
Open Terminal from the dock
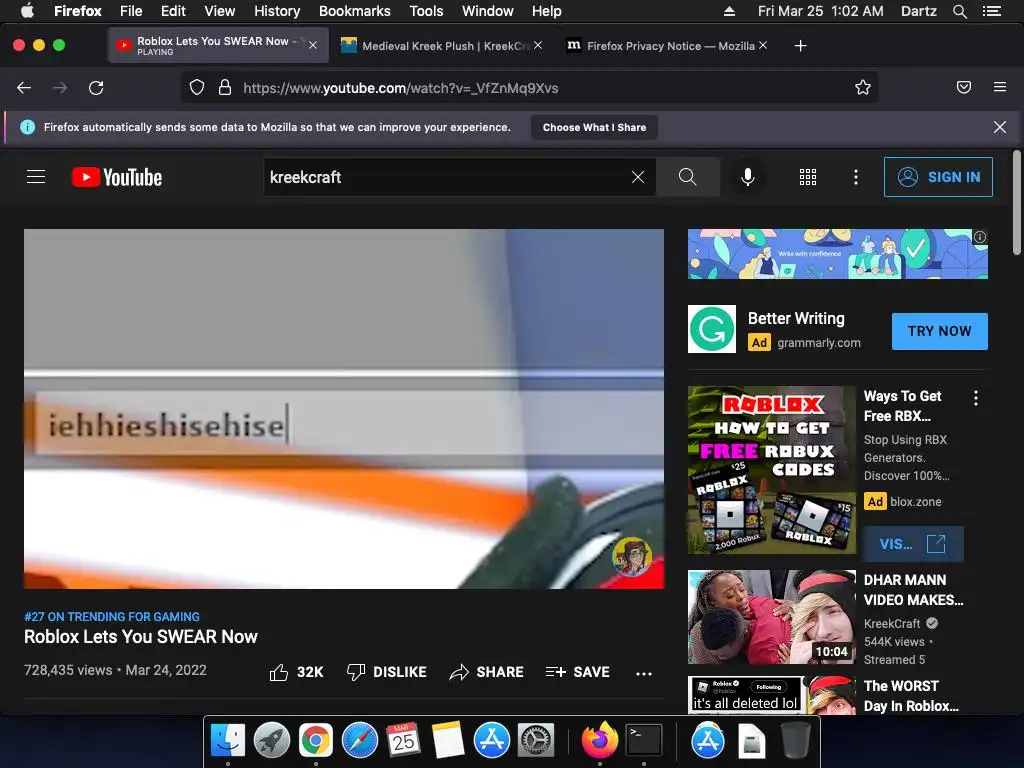(x=644, y=740)
